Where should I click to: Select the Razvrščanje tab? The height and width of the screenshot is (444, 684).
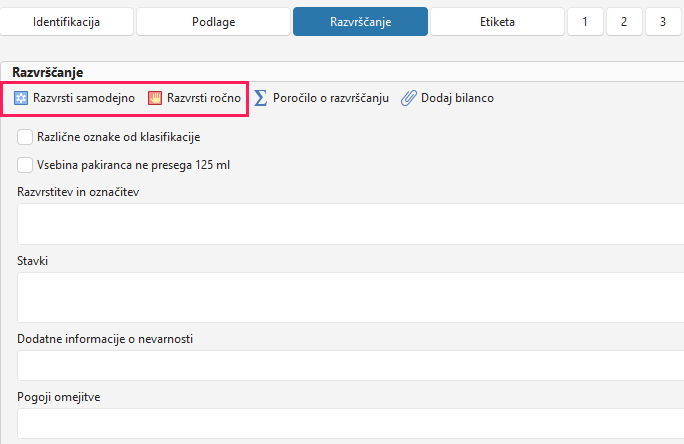tap(360, 22)
